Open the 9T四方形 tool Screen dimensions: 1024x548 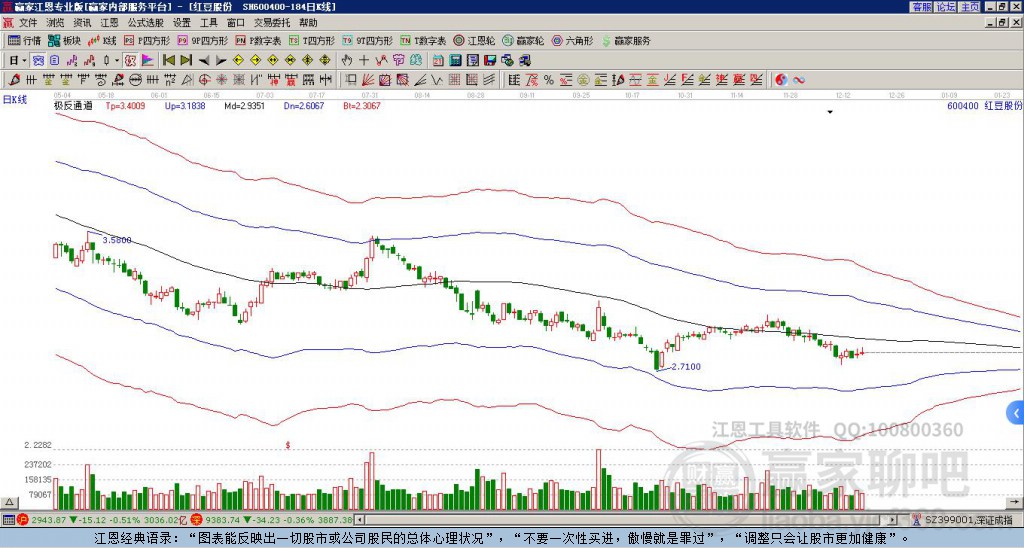click(x=367, y=40)
